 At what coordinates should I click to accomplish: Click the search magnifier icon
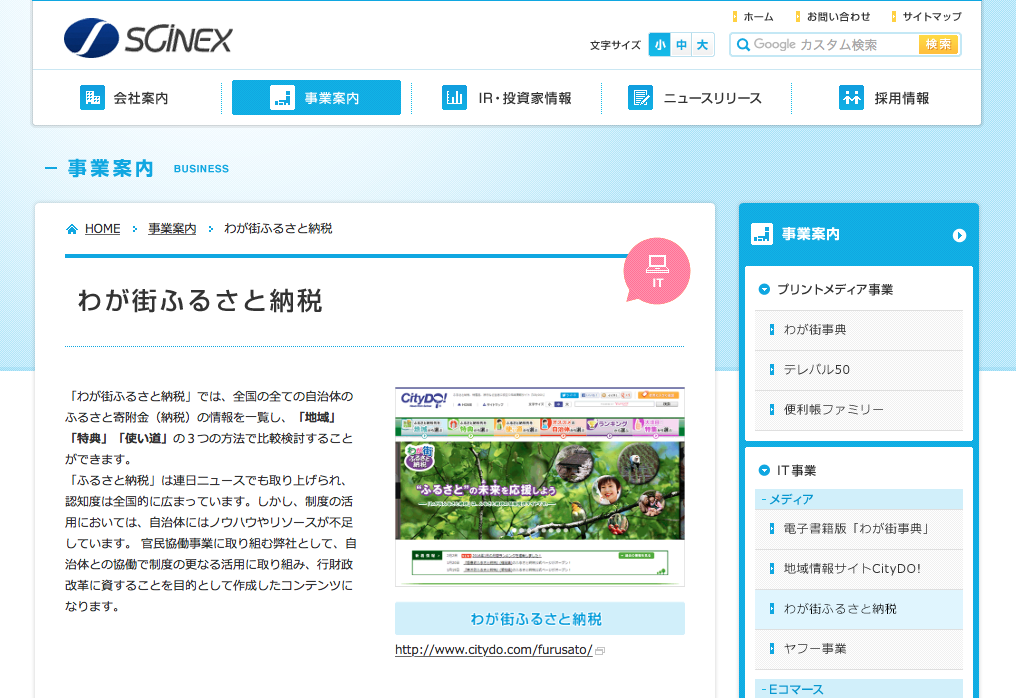click(x=743, y=45)
